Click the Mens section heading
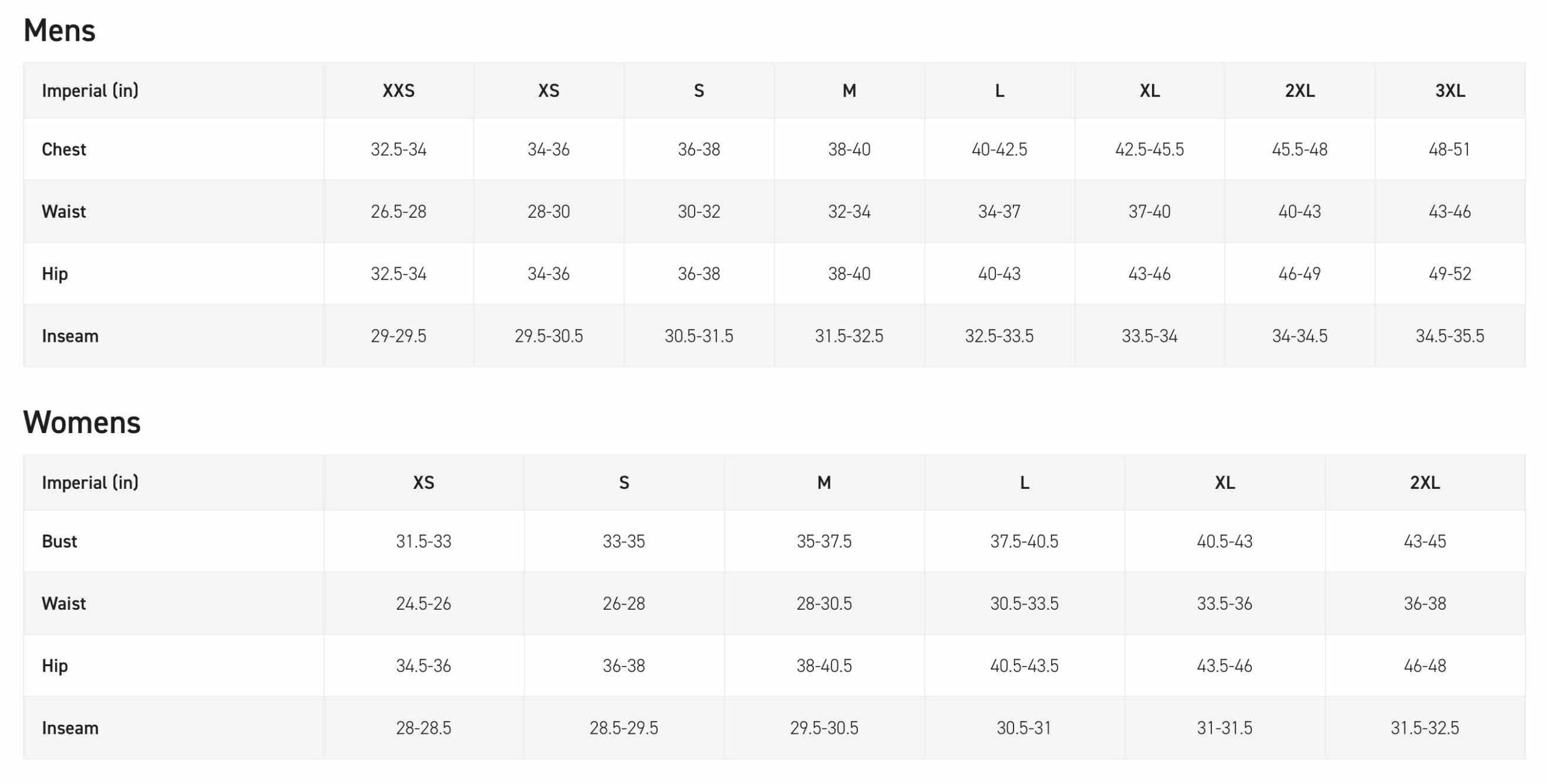Image resolution: width=1549 pixels, height=784 pixels. [x=59, y=30]
